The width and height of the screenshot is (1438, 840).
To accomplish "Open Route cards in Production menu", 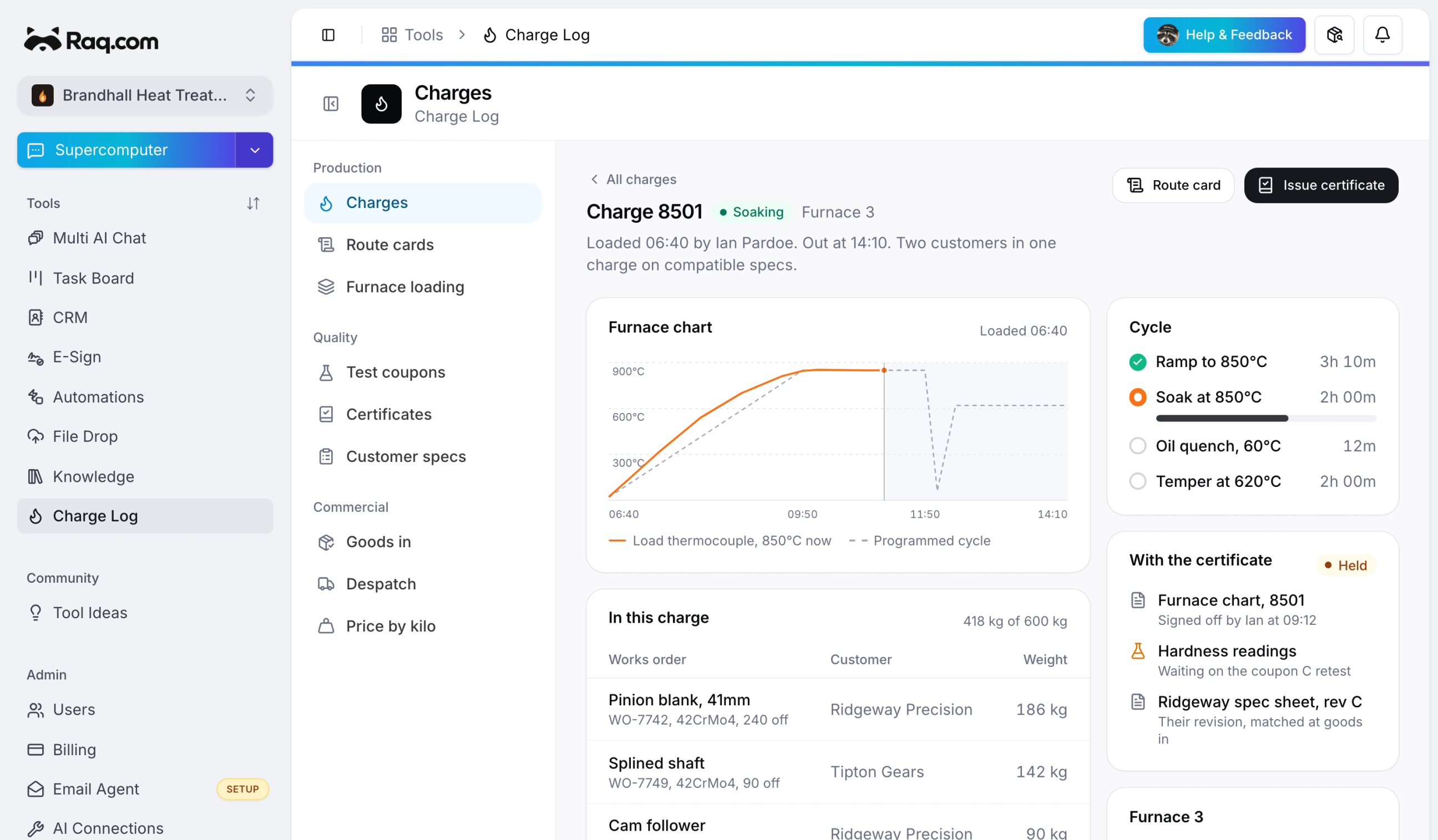I will pyautogui.click(x=422, y=245).
